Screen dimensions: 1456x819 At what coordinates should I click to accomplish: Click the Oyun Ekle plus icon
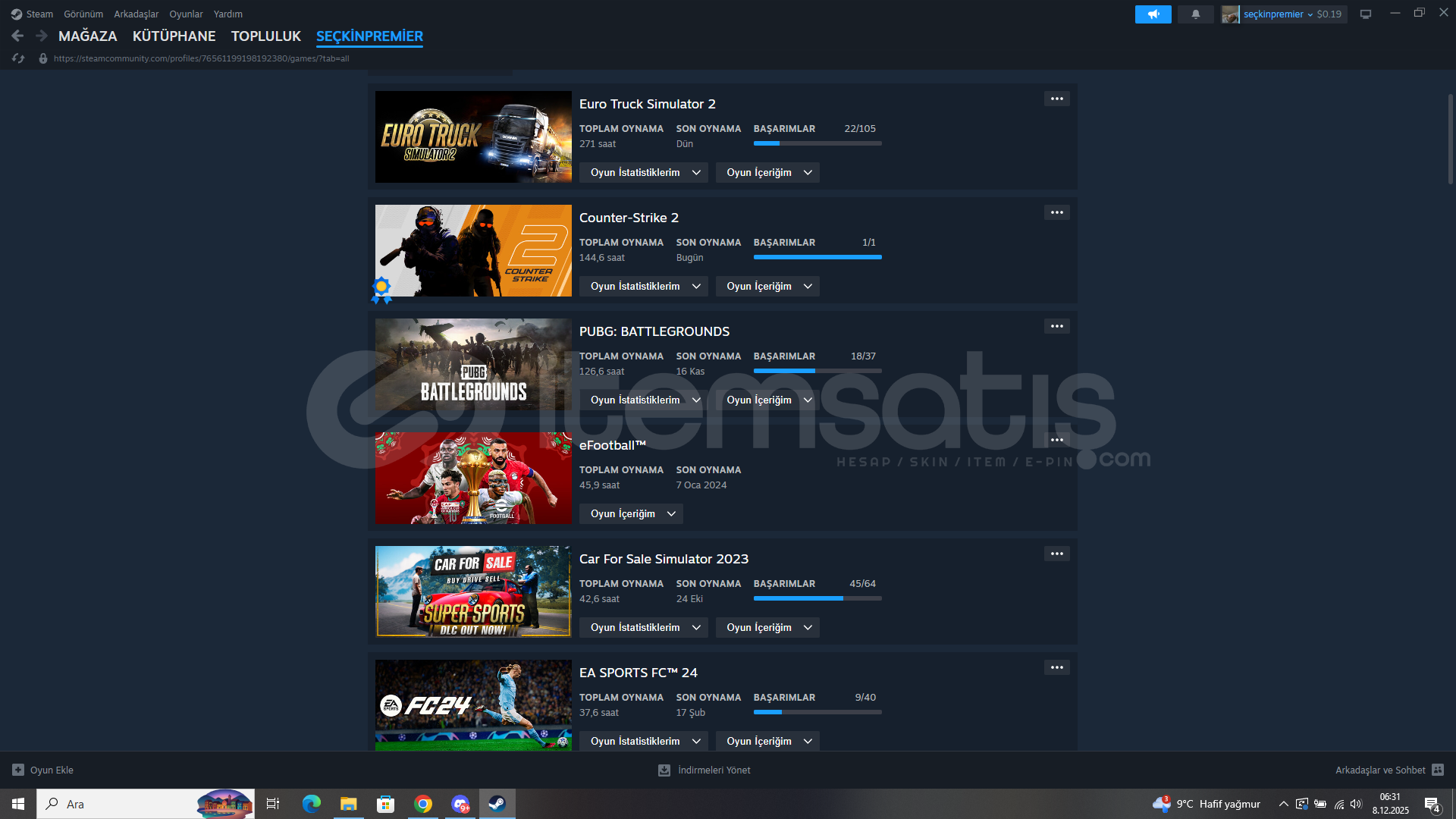tap(18, 770)
